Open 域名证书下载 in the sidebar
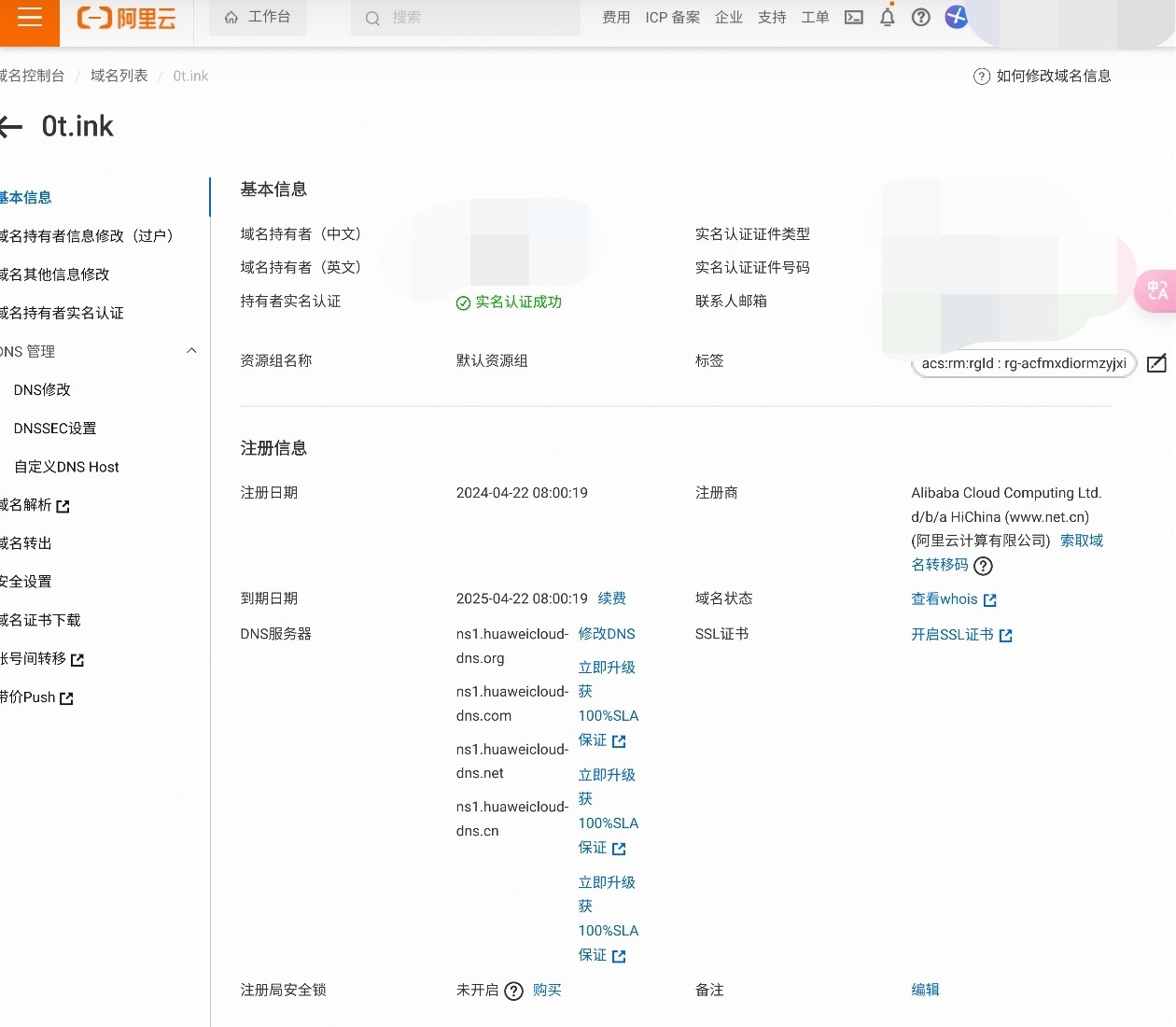 click(x=40, y=620)
